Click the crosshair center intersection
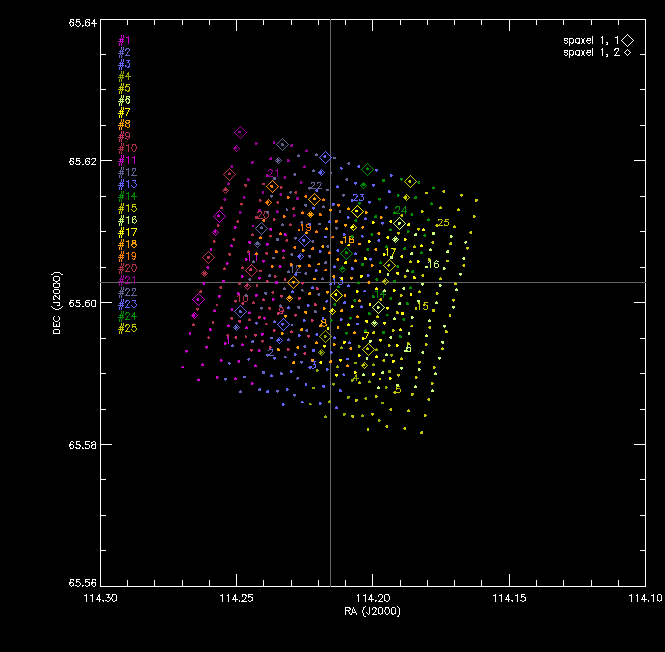This screenshot has height=652, width=665. pos(330,282)
